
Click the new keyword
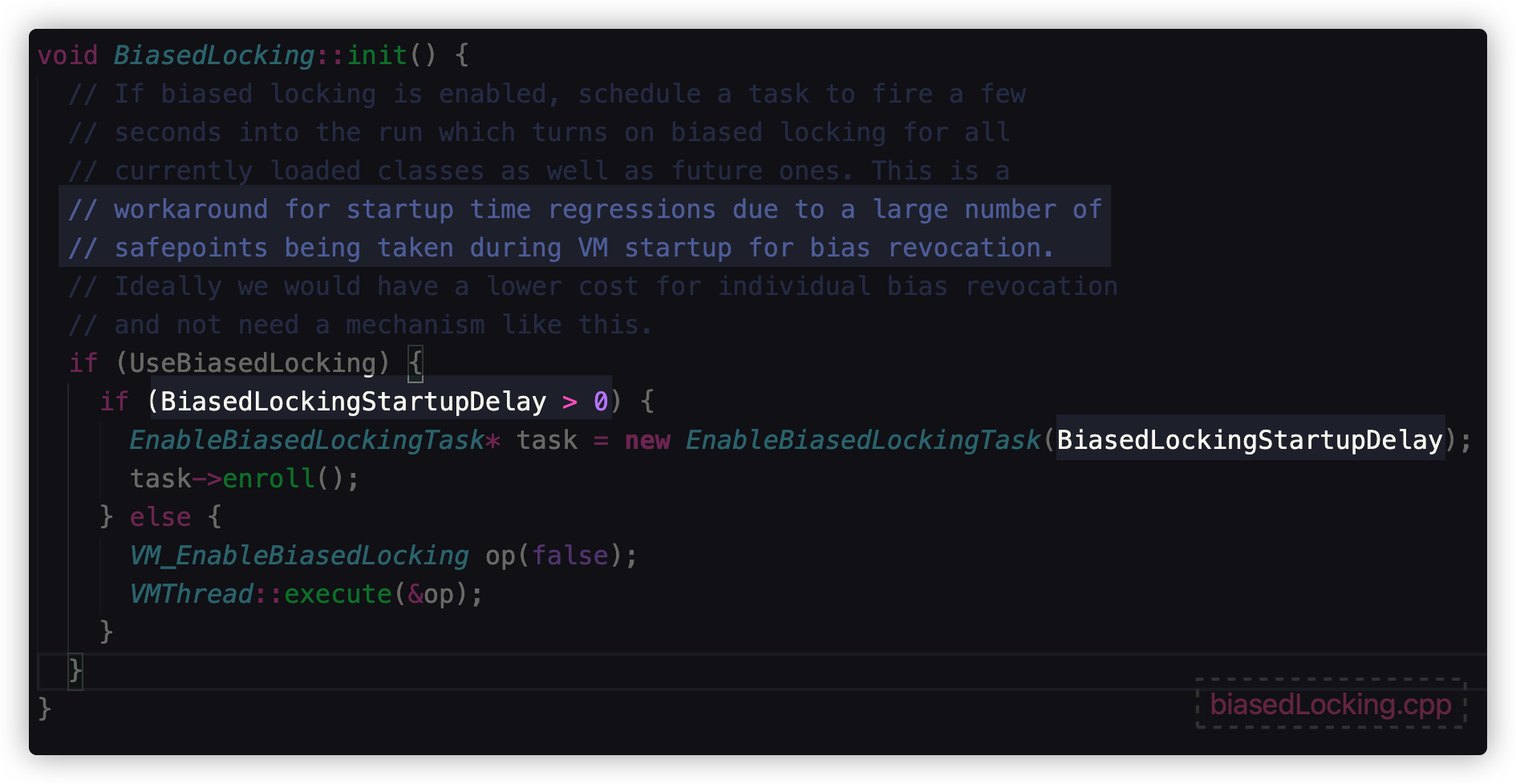coord(647,440)
